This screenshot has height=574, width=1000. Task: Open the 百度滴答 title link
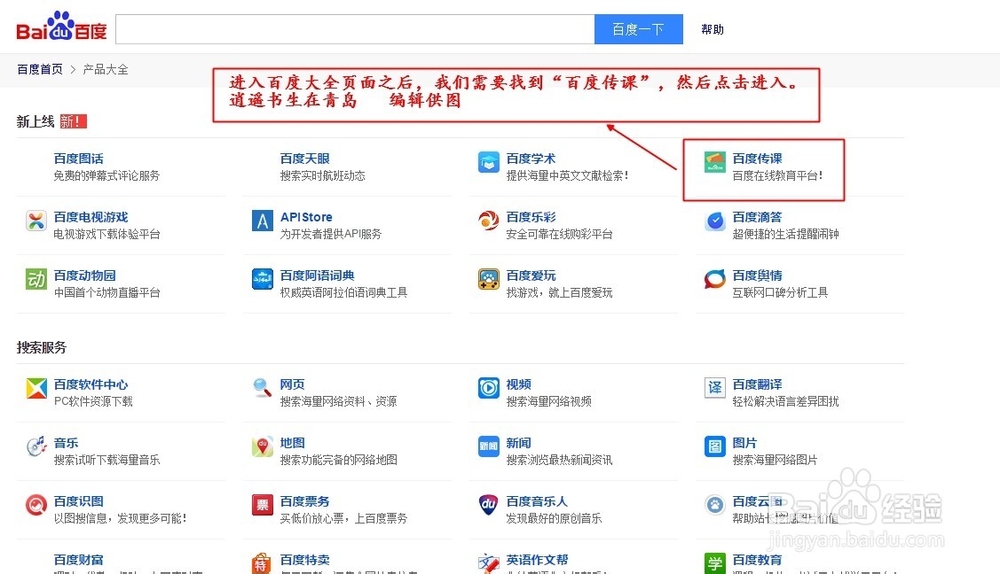[757, 217]
